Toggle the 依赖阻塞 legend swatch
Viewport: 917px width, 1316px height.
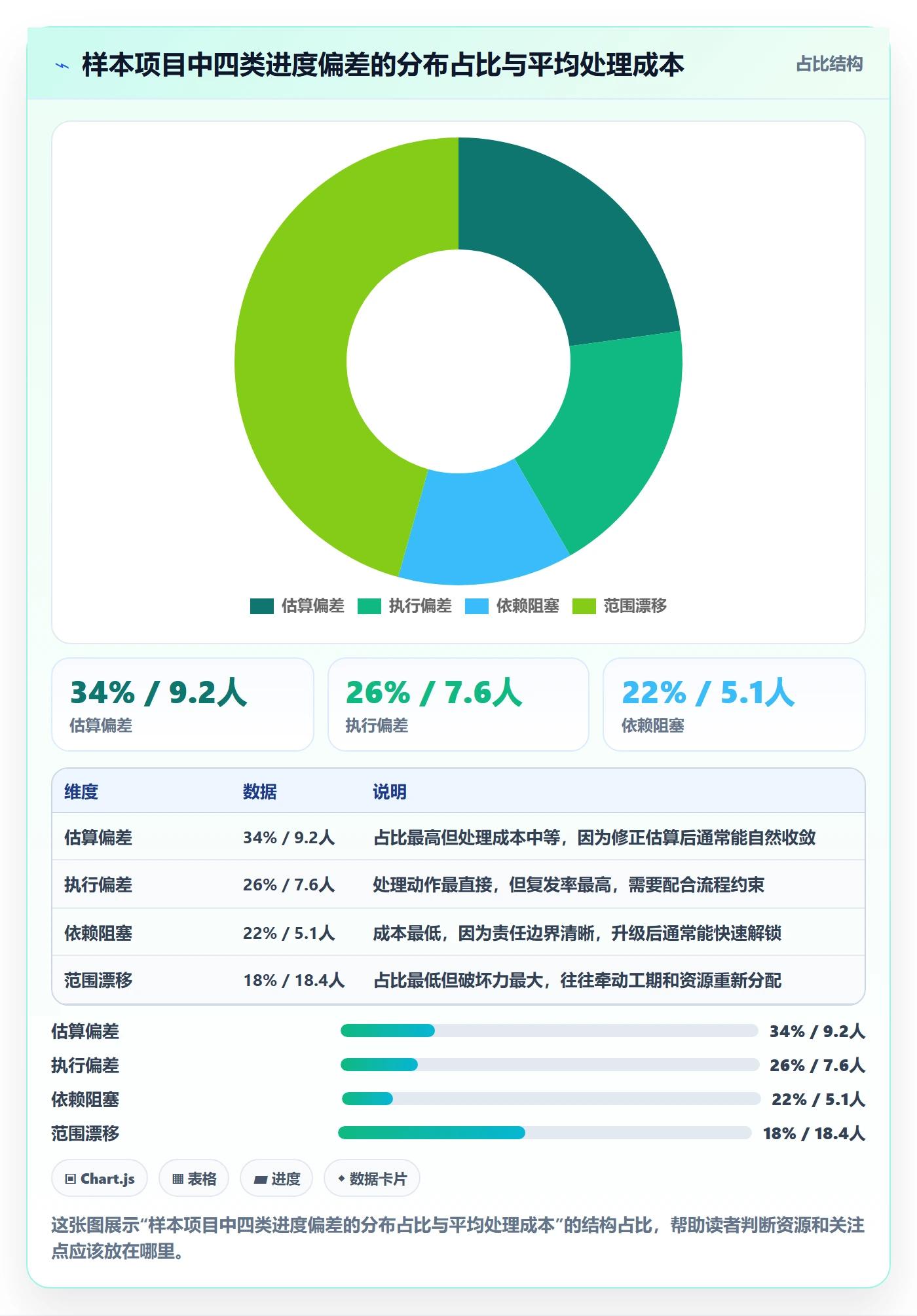click(x=476, y=606)
